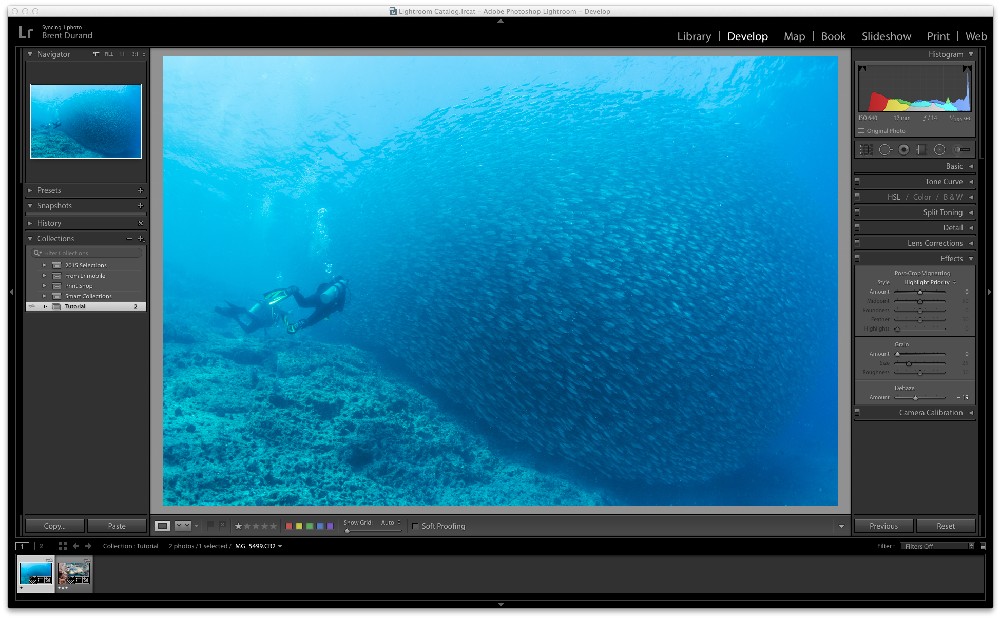1000x618 pixels.
Task: Pick the Graduated Filter tool
Action: tap(921, 150)
